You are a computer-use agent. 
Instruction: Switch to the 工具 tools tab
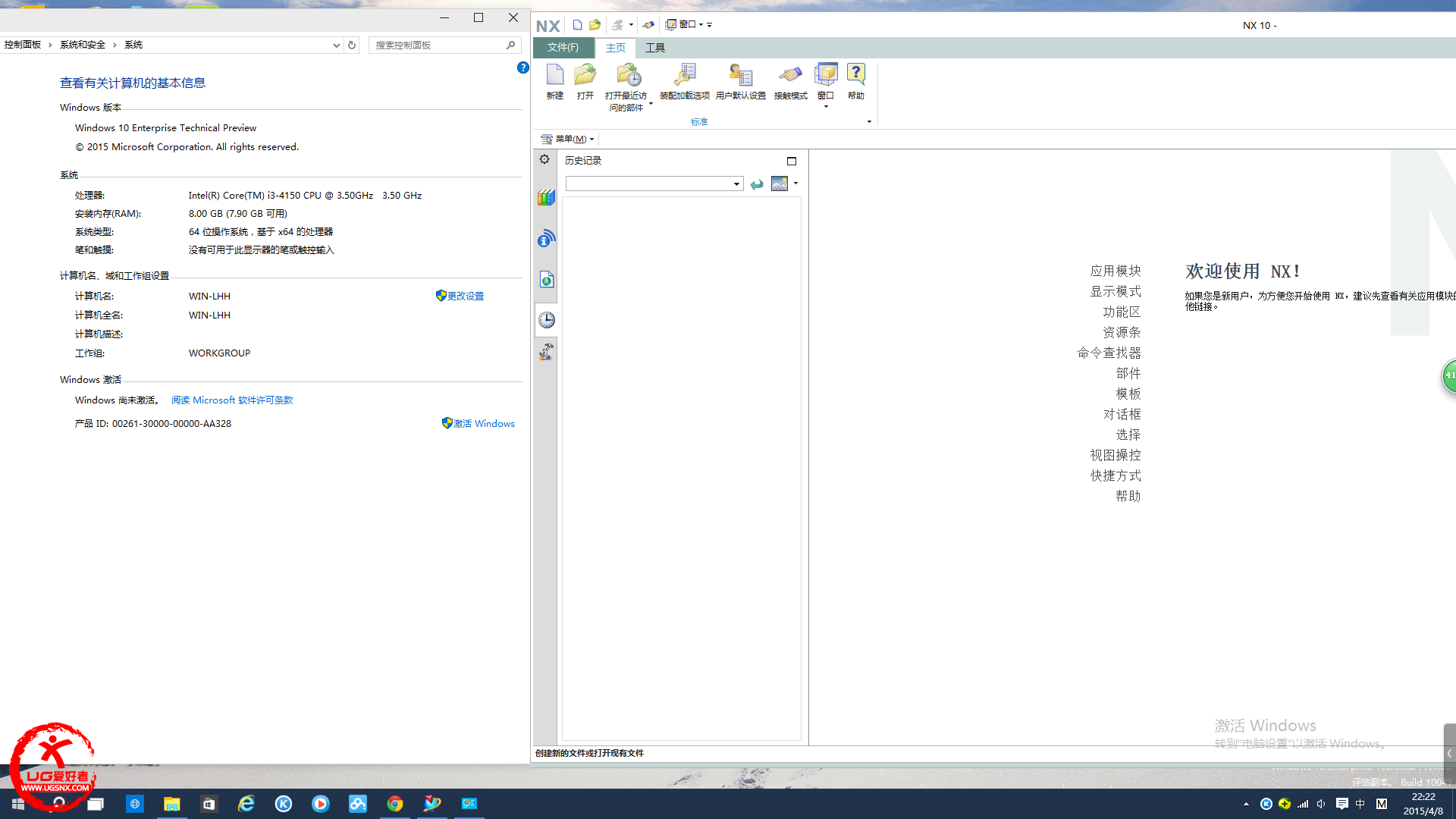[655, 48]
